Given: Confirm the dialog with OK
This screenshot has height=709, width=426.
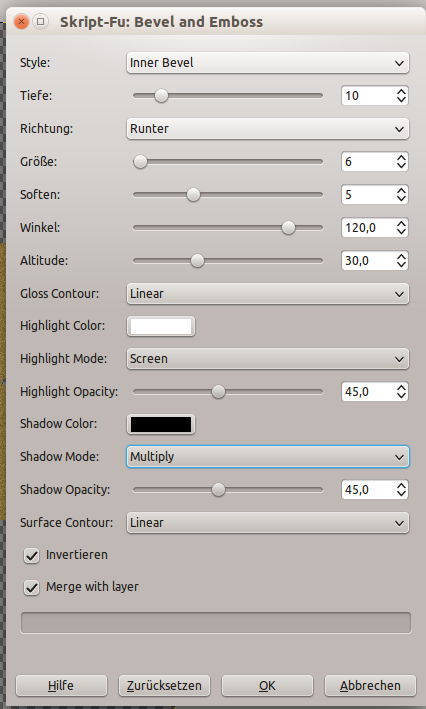Looking at the screenshot, I should coord(267,686).
